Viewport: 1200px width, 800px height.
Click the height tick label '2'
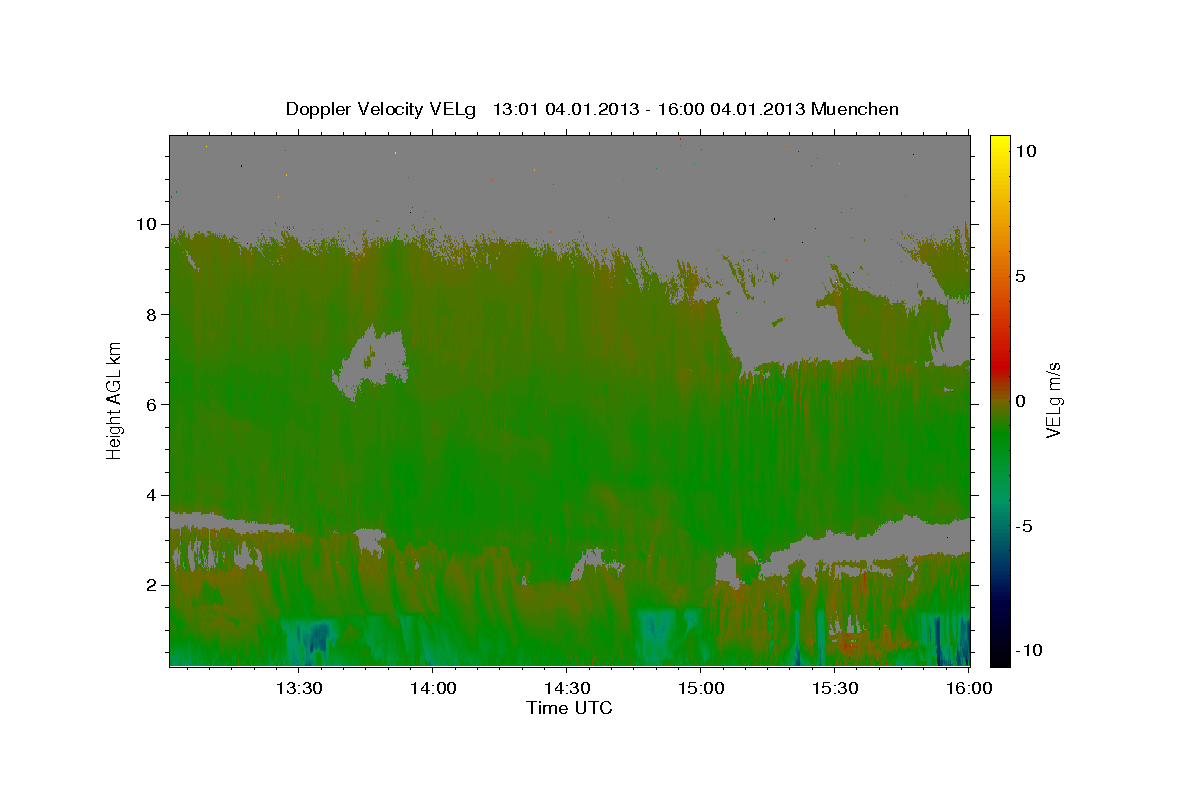154,585
